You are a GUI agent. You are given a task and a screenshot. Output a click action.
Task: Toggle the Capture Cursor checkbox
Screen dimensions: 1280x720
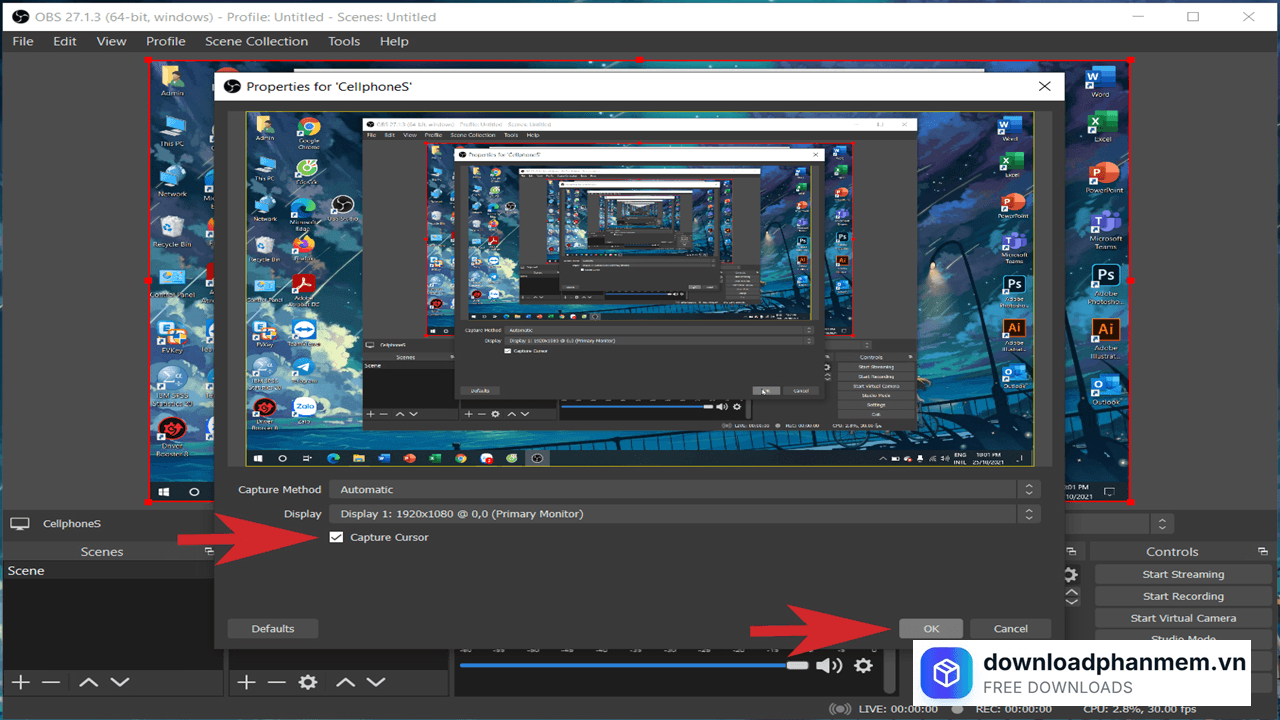click(336, 537)
